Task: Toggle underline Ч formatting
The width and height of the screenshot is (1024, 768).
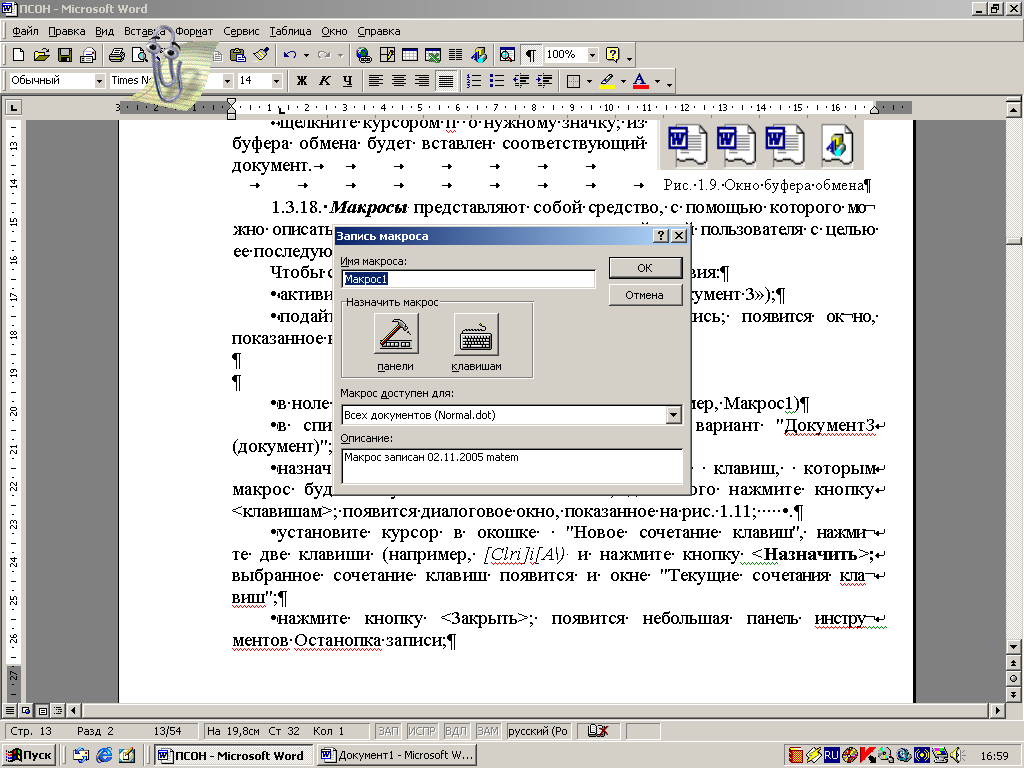Action: [x=347, y=81]
